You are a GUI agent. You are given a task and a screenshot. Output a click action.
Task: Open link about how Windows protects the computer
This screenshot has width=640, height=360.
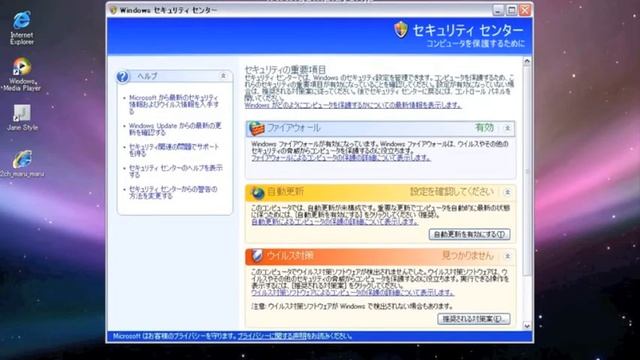coord(353,105)
